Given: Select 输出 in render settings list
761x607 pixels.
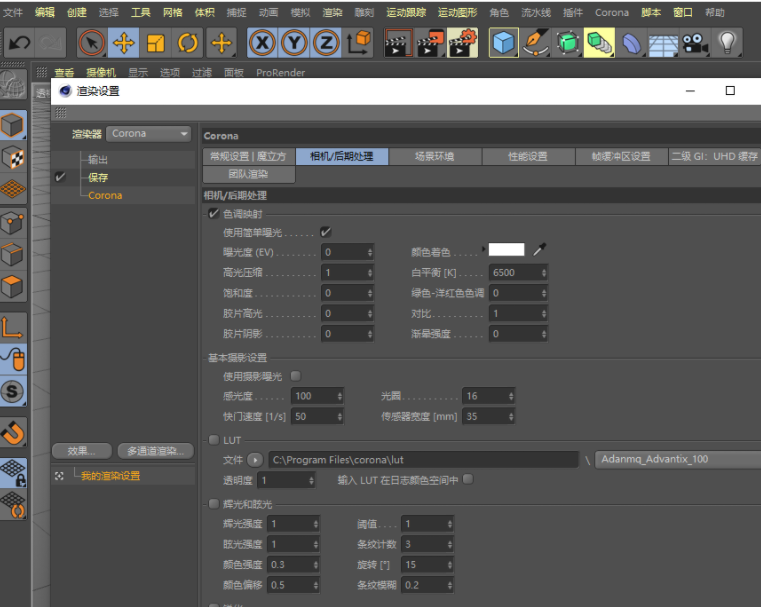Looking at the screenshot, I should coord(98,159).
